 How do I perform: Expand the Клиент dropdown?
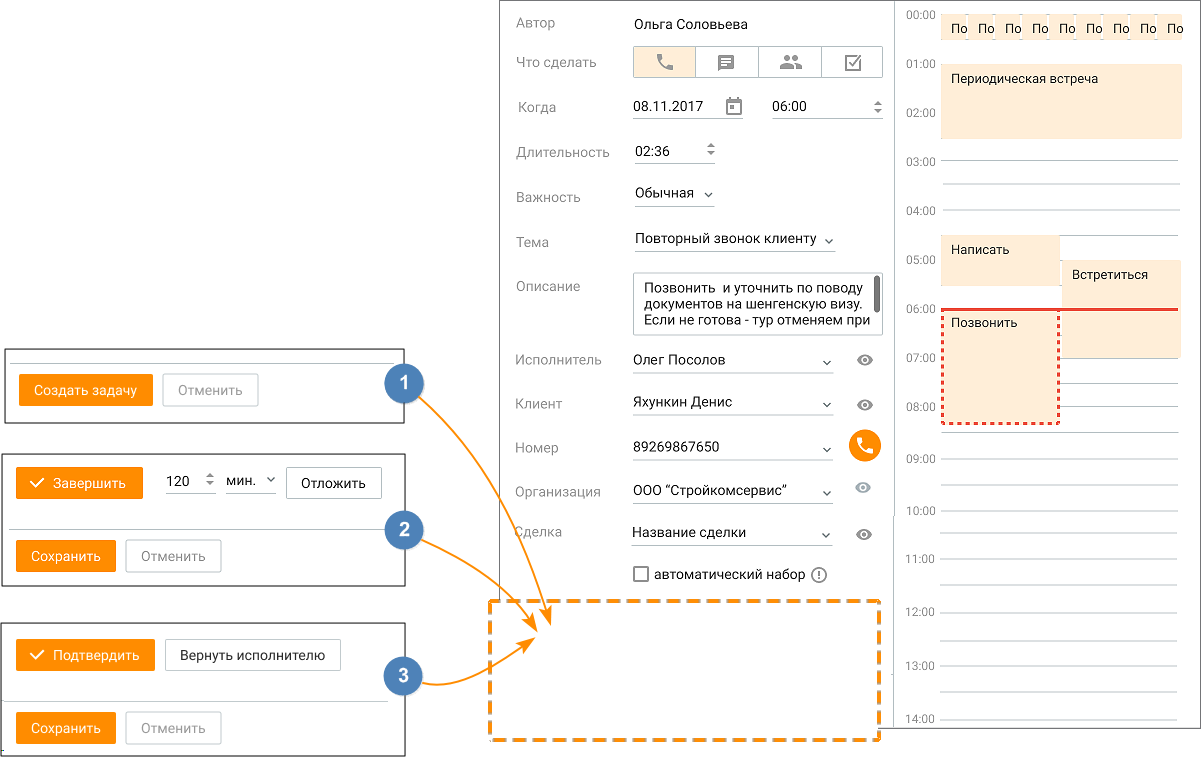pos(827,405)
